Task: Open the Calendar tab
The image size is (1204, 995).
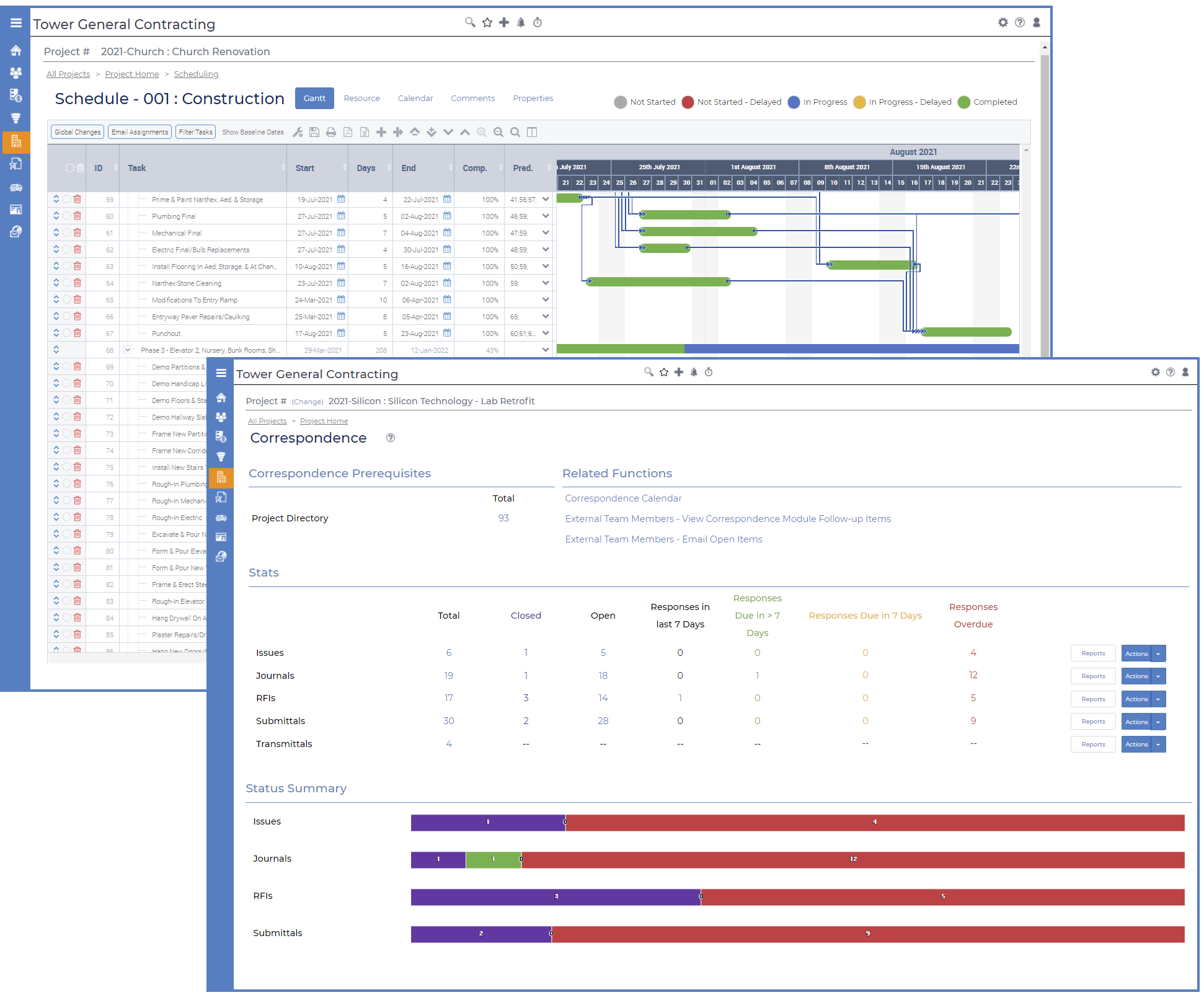Action: coord(415,99)
